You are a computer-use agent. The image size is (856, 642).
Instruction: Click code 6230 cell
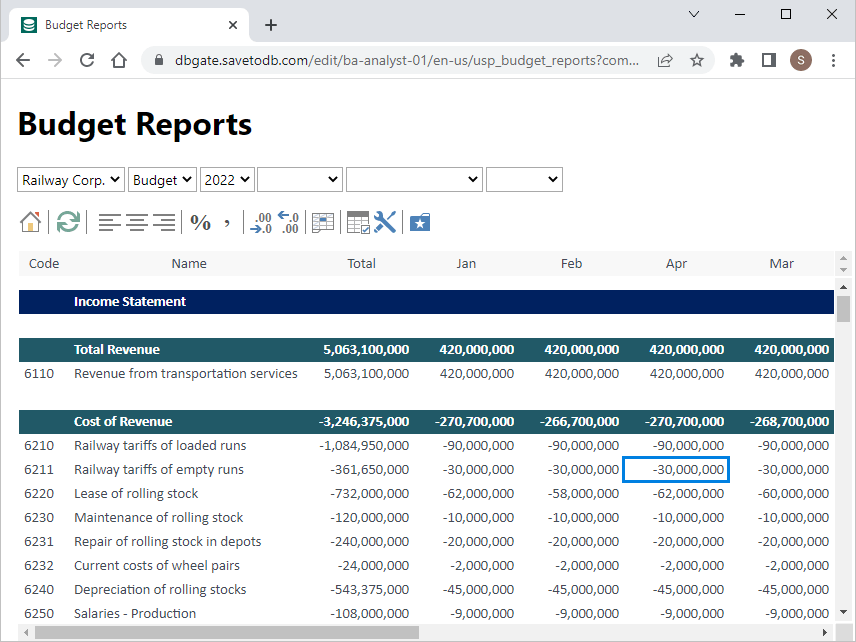pyautogui.click(x=39, y=518)
